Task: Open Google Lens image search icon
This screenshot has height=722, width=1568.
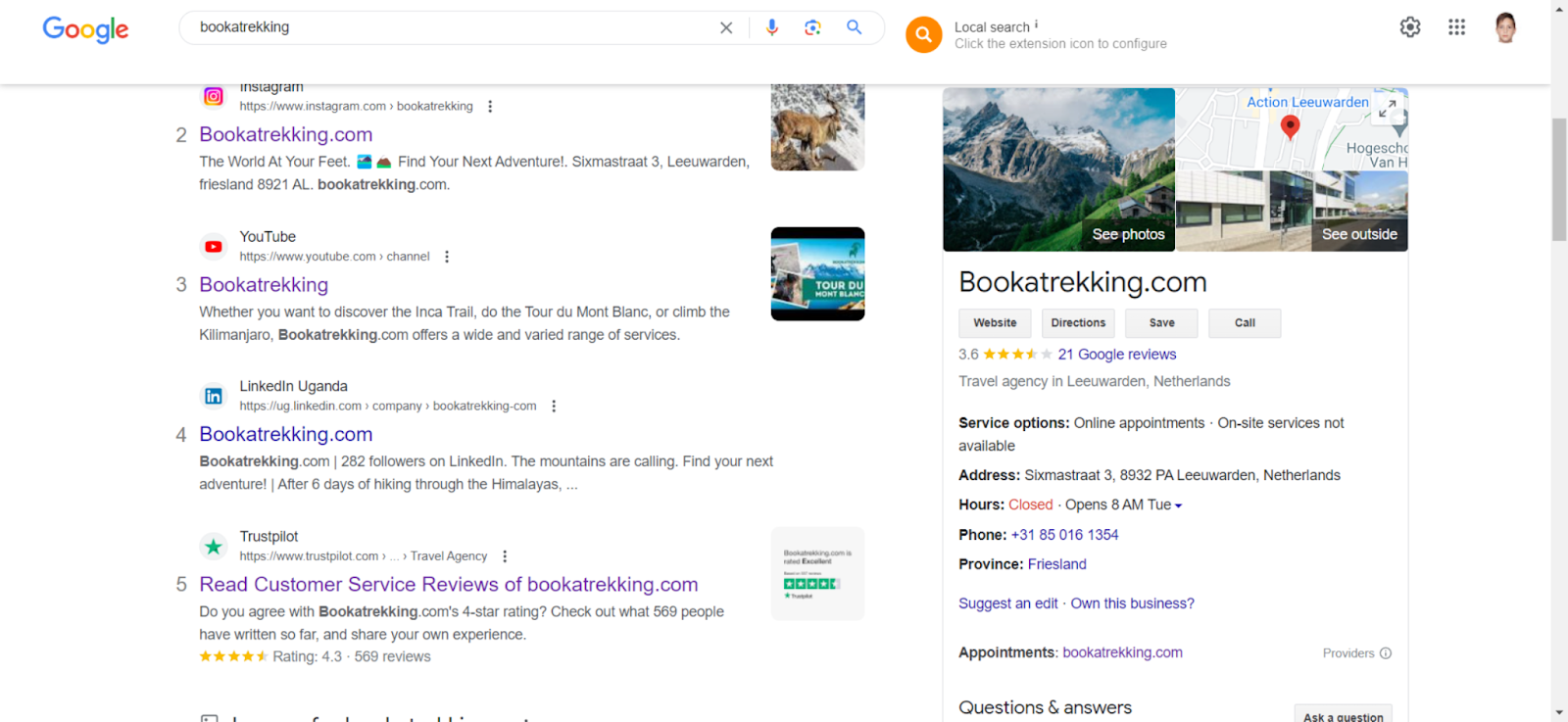Action: [812, 27]
